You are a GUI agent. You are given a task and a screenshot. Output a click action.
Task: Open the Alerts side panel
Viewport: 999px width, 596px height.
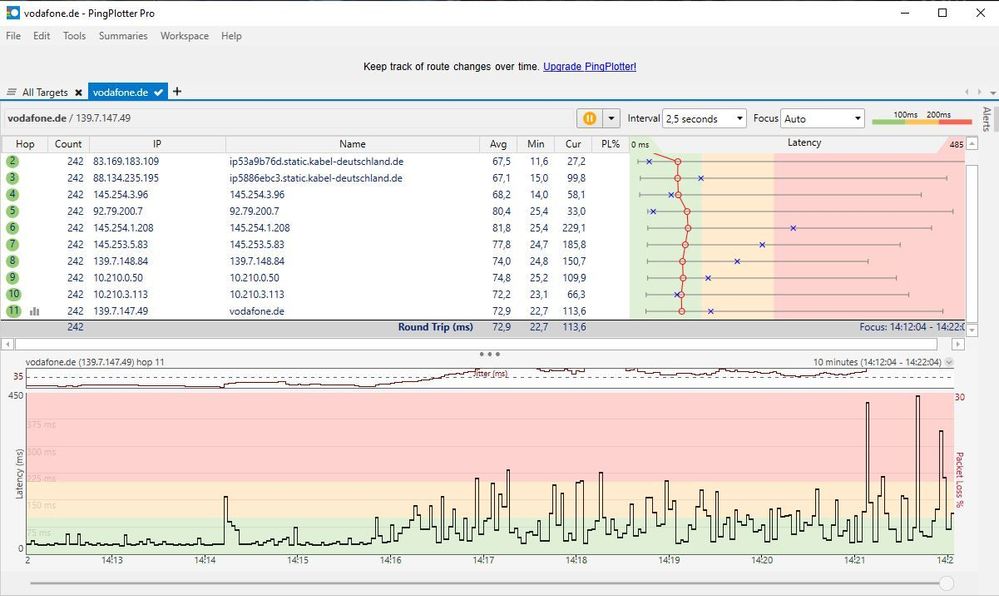tap(986, 120)
